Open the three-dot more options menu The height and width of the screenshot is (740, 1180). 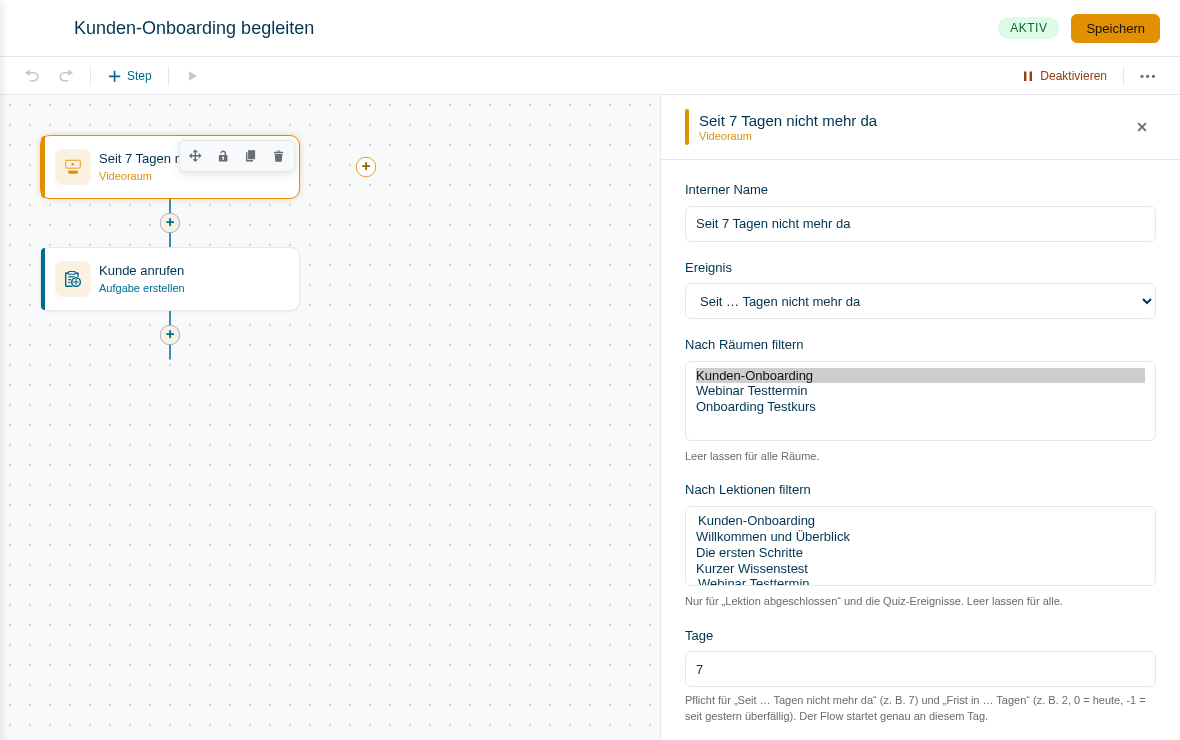pos(1147,76)
